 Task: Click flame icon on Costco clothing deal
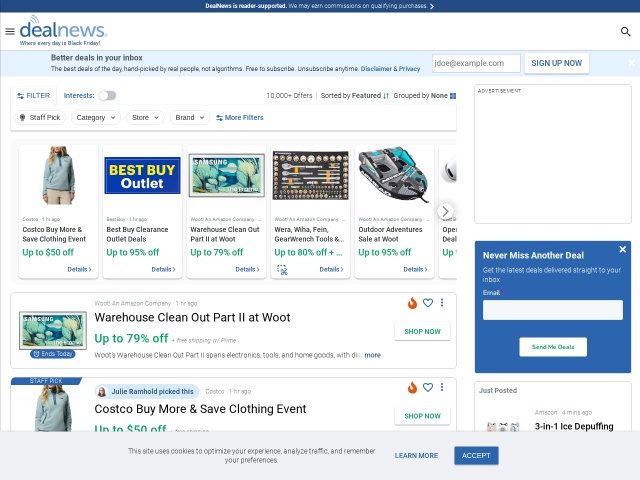(412, 387)
